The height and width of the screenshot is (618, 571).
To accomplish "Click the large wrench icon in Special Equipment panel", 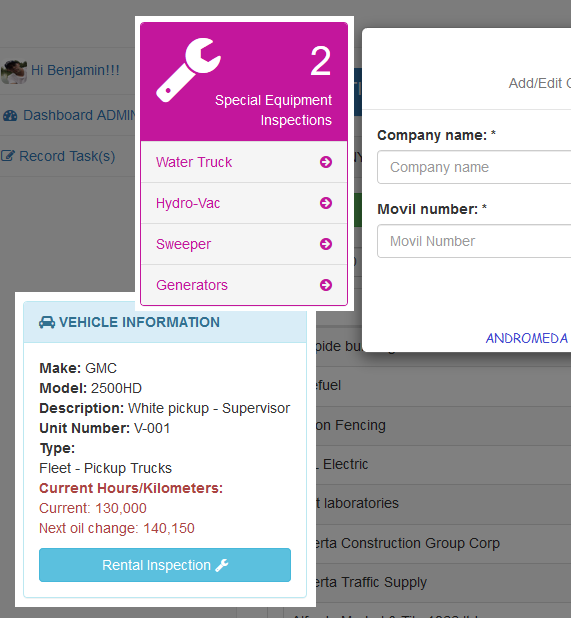I will (188, 70).
